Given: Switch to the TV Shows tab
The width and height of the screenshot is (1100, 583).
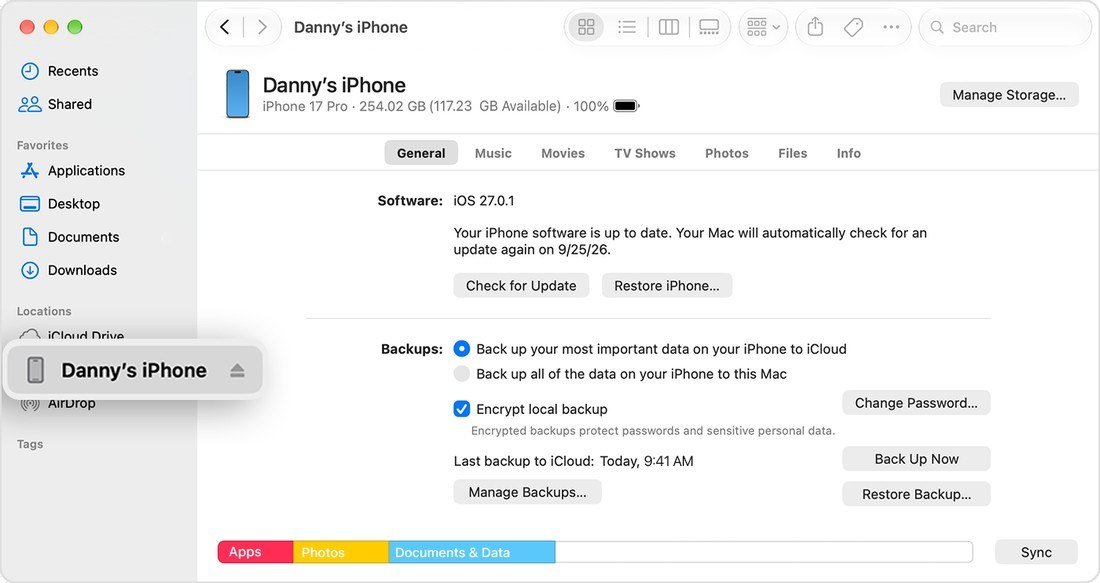Looking at the screenshot, I should point(645,153).
